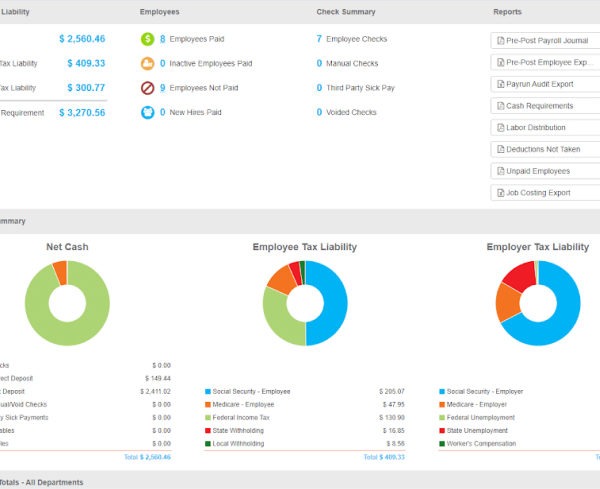Open the Labor Distribution report

click(545, 128)
